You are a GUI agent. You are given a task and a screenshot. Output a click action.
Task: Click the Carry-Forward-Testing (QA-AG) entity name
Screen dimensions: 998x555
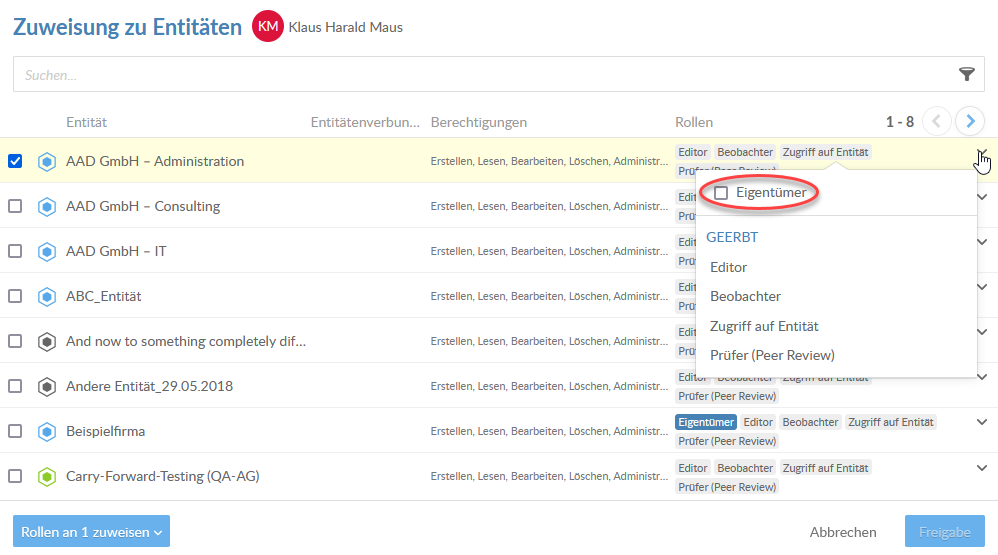[x=163, y=476]
